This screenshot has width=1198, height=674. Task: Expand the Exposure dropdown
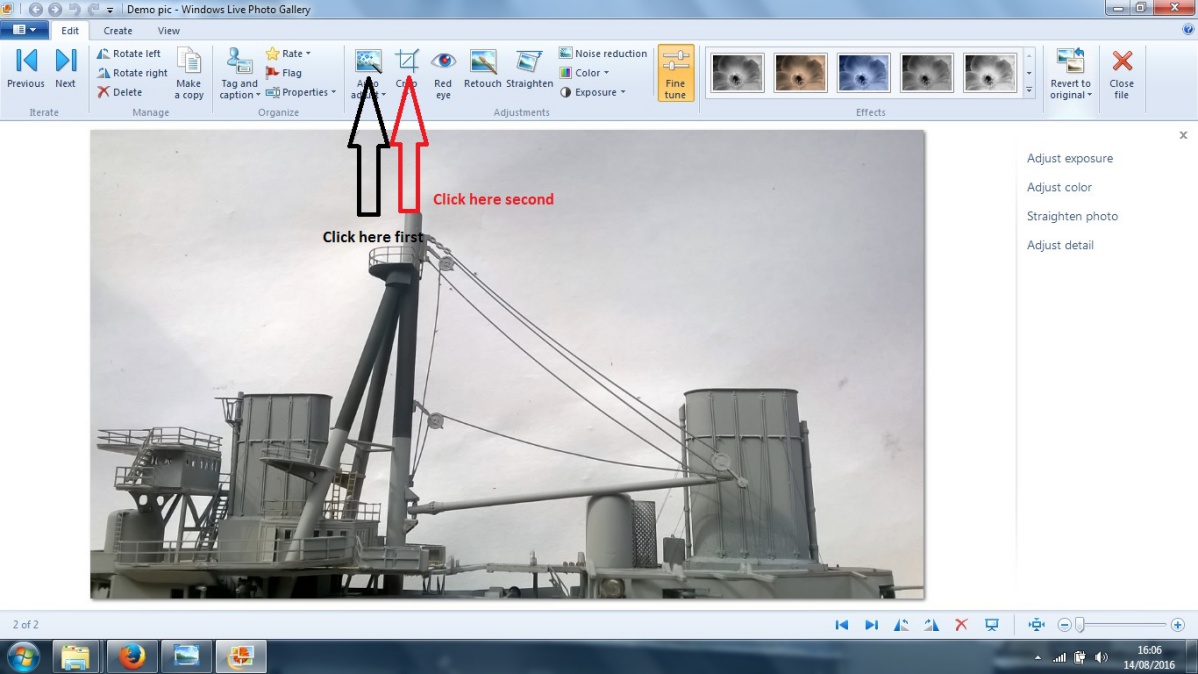(x=593, y=92)
